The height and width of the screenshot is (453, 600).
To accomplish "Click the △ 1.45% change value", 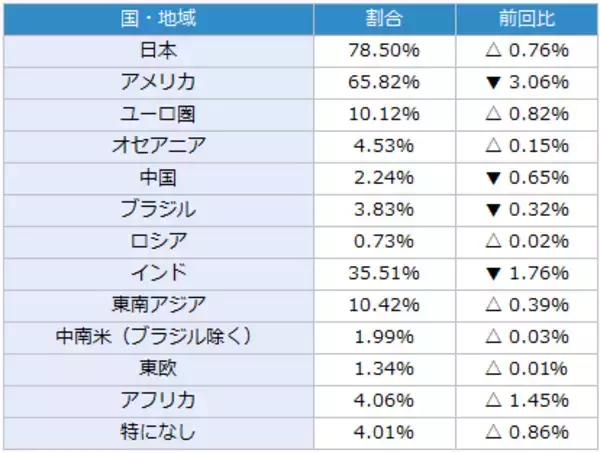I will click(x=526, y=401).
